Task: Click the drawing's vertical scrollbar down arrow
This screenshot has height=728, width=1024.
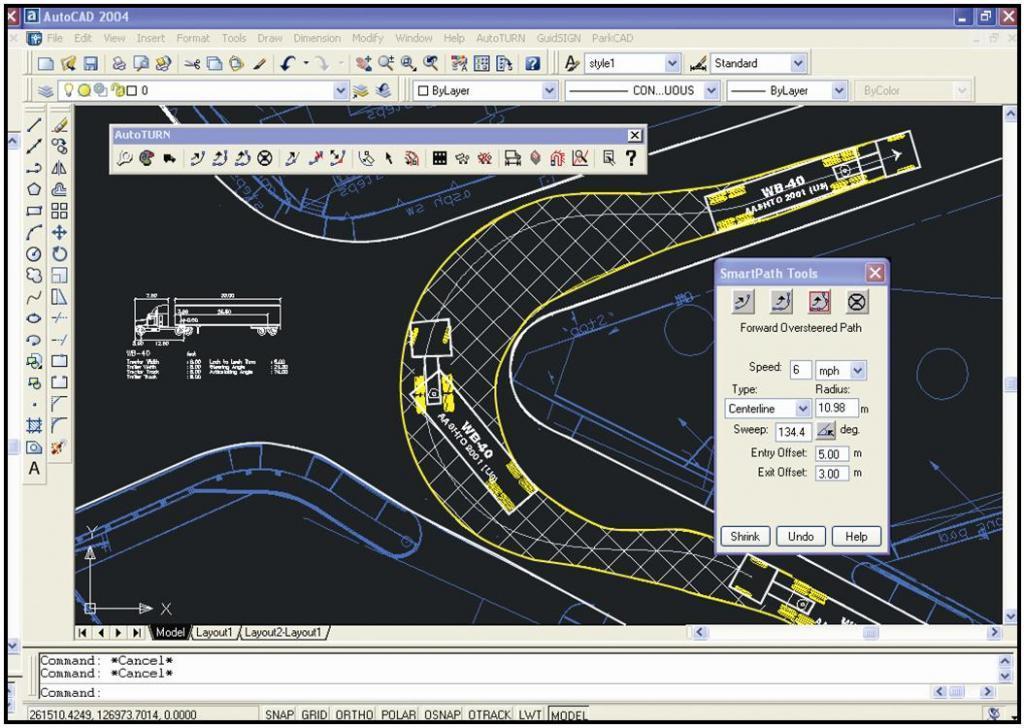Action: pos(1010,616)
